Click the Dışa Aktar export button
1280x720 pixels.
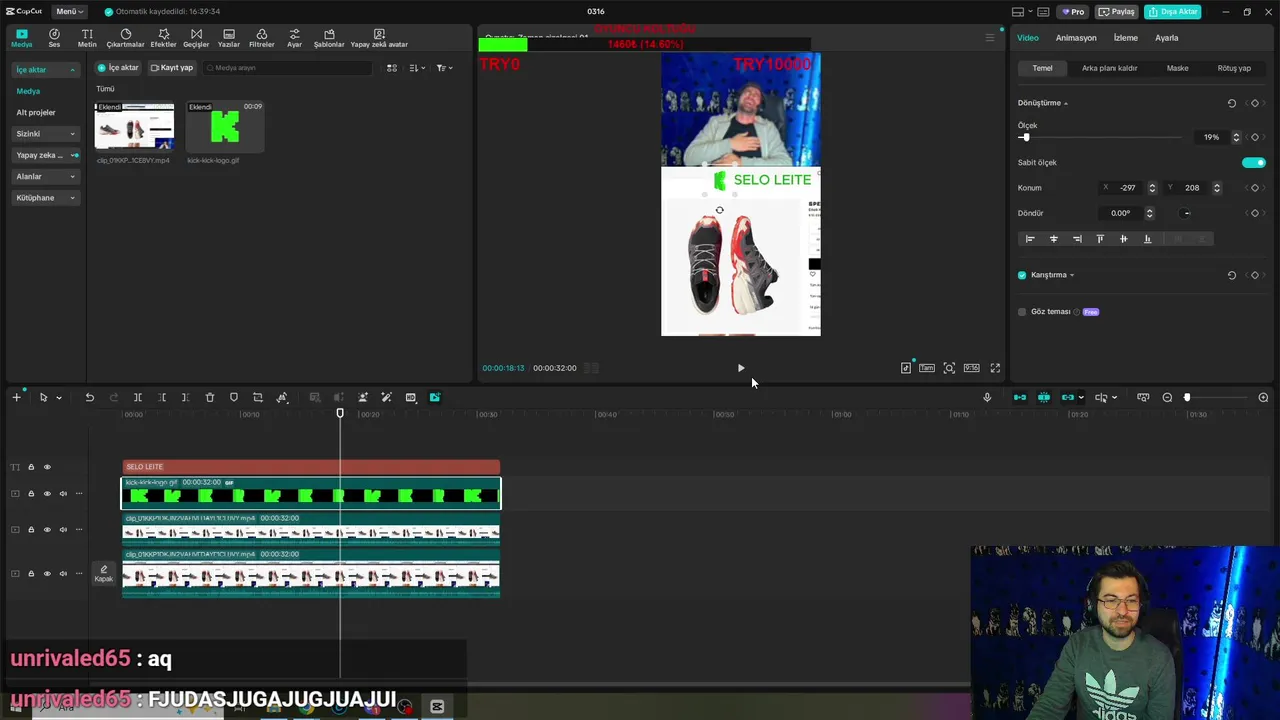pyautogui.click(x=1173, y=12)
